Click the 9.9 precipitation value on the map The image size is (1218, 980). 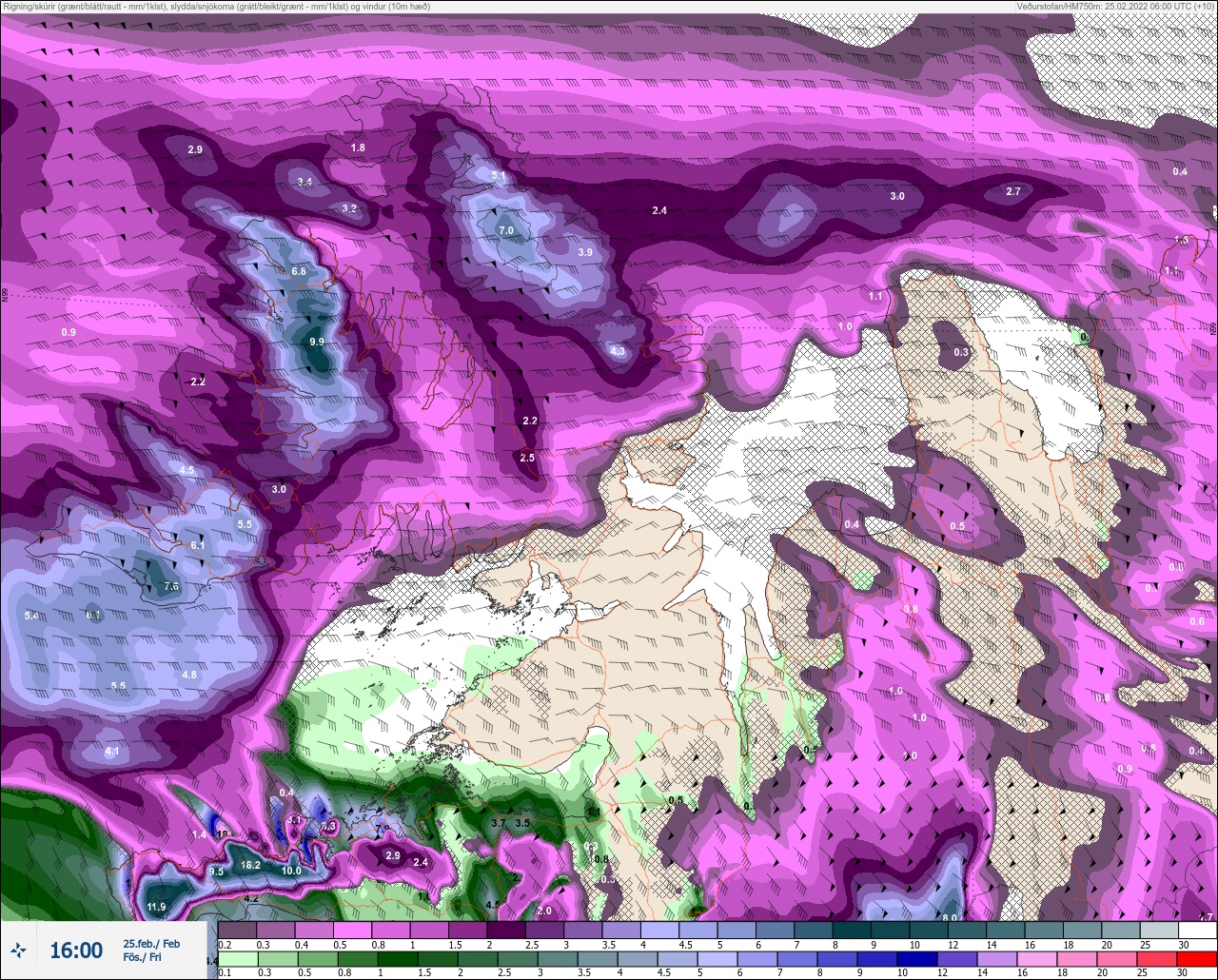tap(317, 342)
